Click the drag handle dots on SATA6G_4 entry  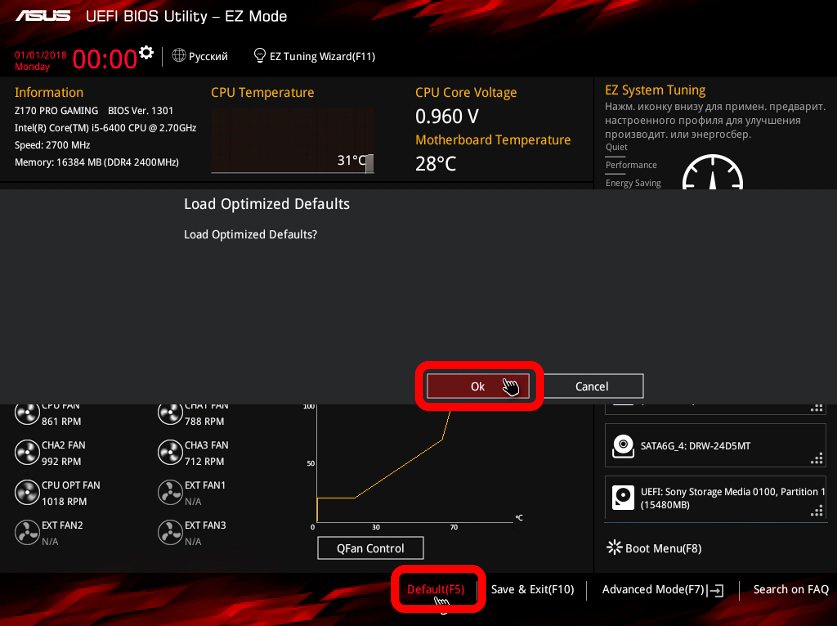(x=817, y=458)
